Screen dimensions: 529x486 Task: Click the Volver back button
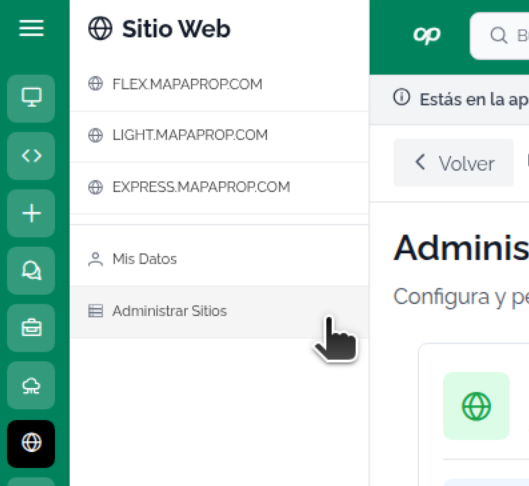pyautogui.click(x=453, y=163)
